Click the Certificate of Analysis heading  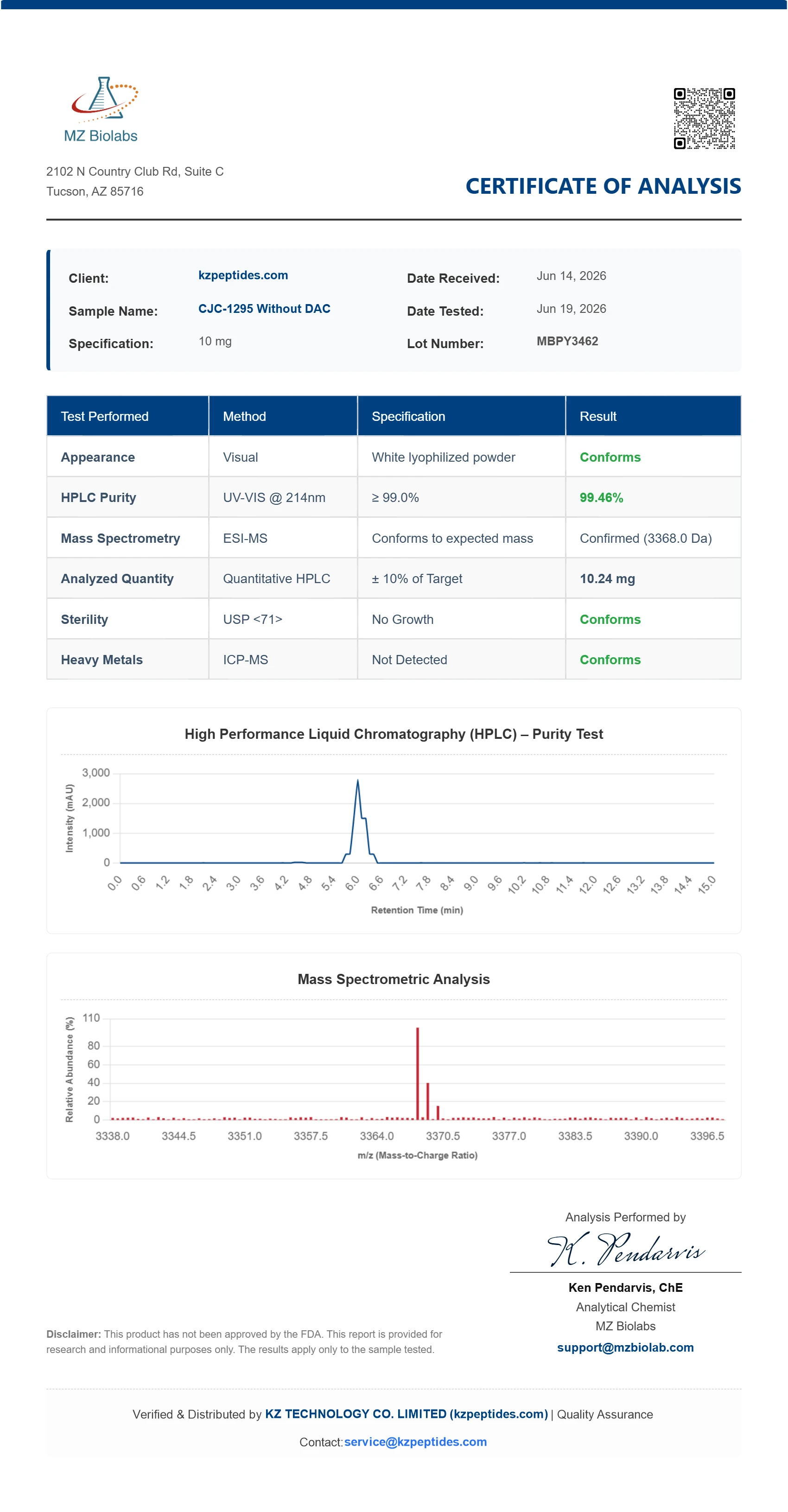[x=603, y=186]
